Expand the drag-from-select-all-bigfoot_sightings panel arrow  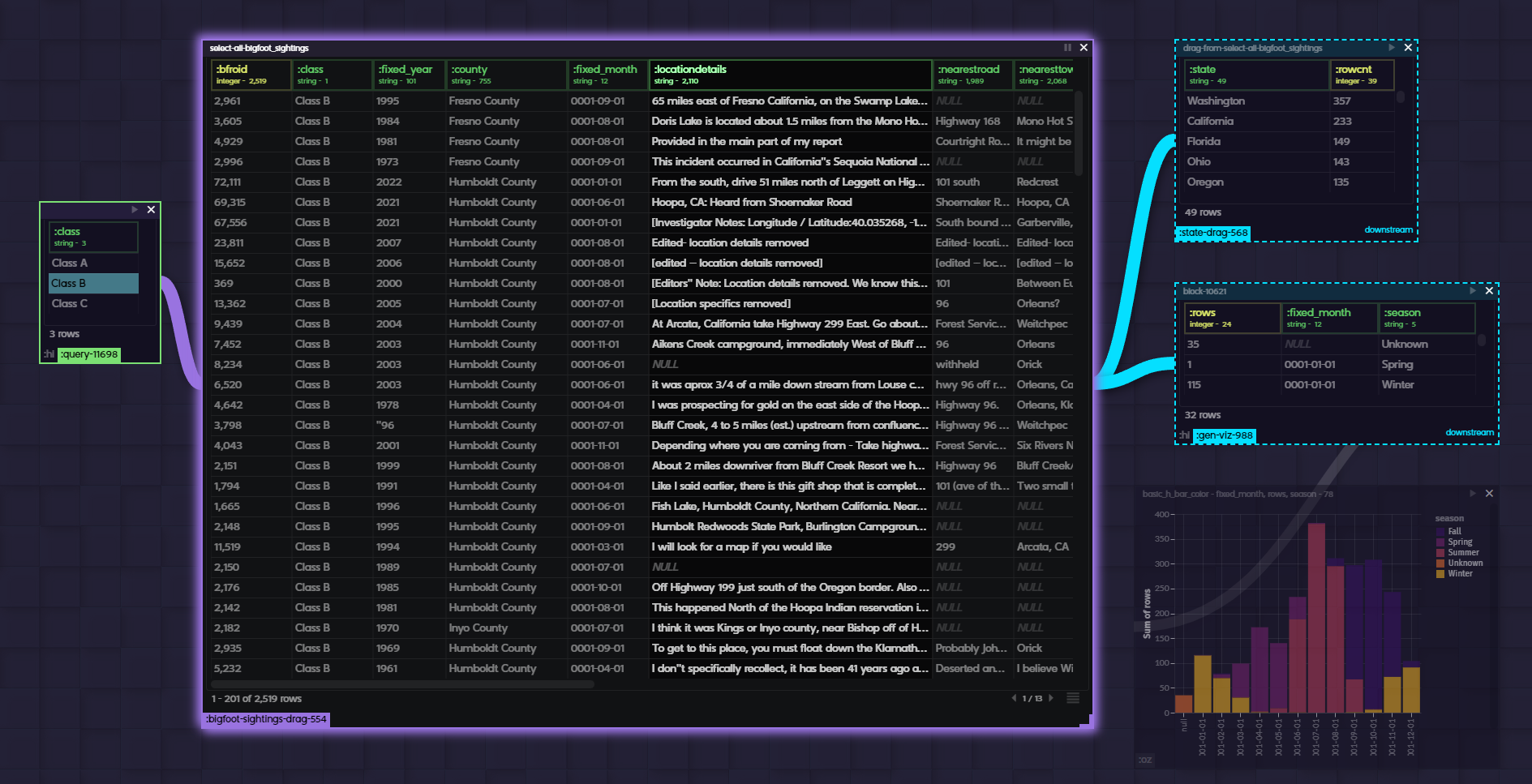(1393, 48)
